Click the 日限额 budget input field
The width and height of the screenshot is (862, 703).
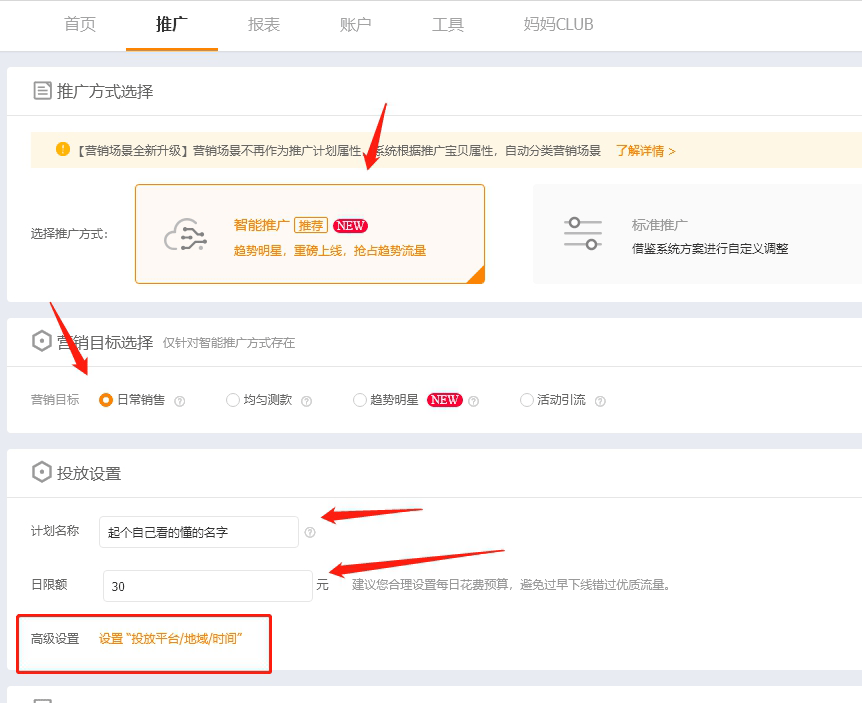[x=208, y=586]
